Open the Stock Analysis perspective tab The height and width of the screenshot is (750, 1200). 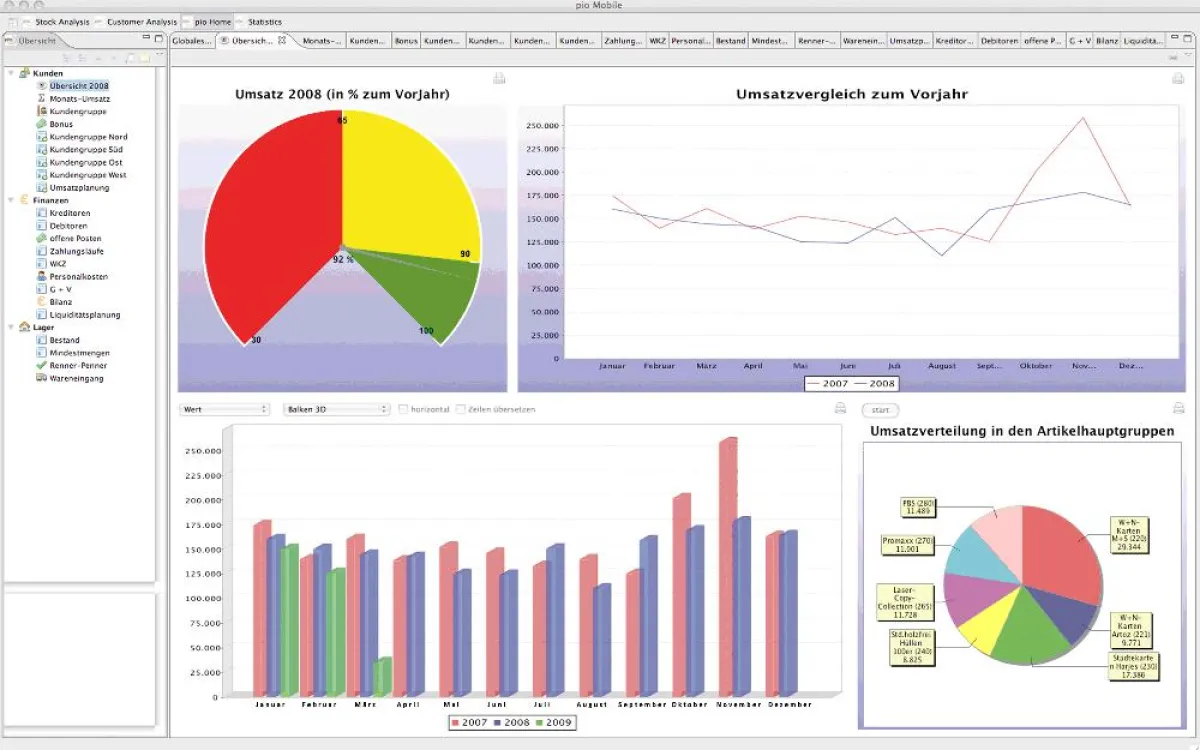pyautogui.click(x=62, y=21)
